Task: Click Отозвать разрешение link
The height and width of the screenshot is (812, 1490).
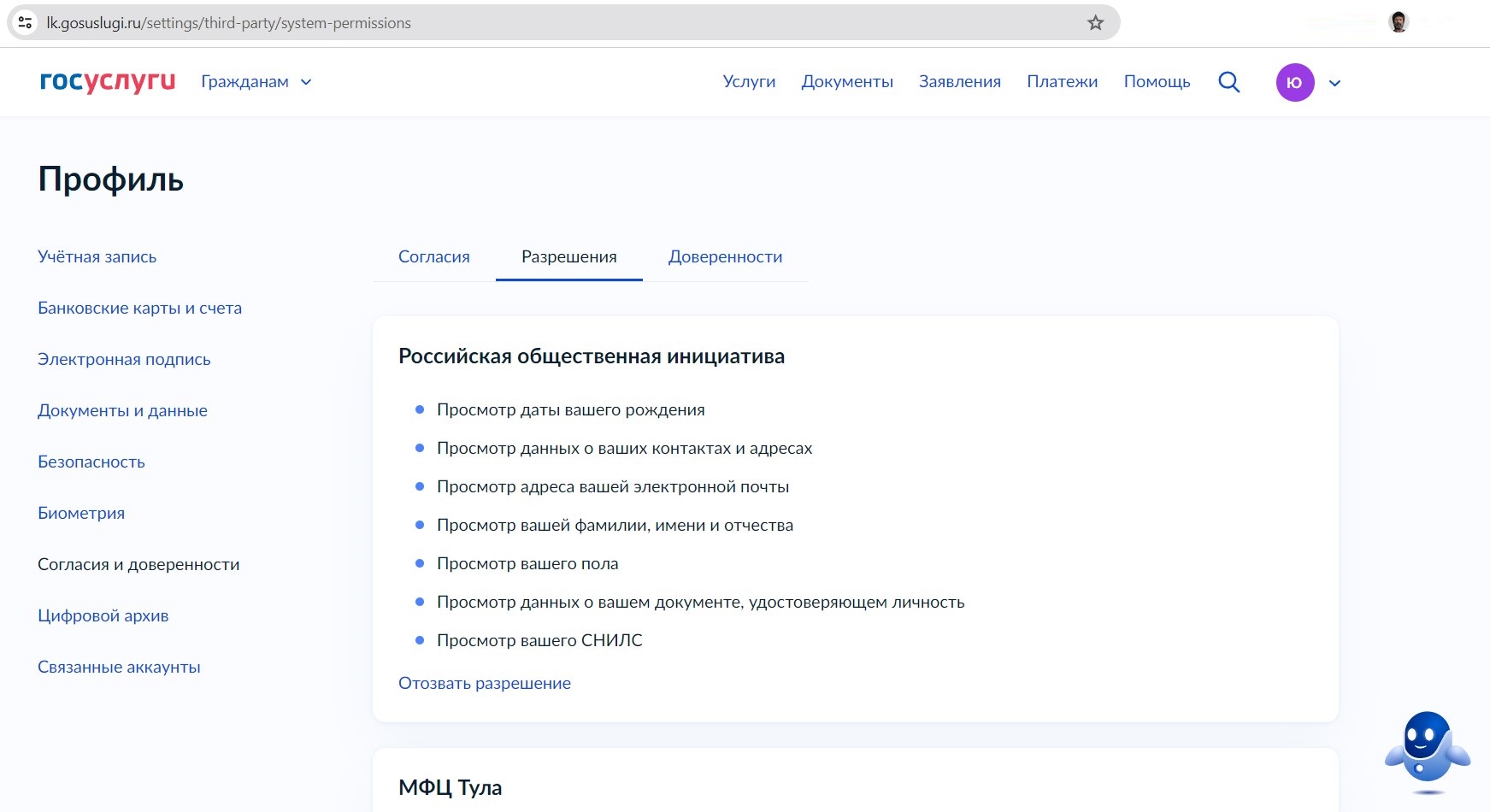Action: [485, 683]
